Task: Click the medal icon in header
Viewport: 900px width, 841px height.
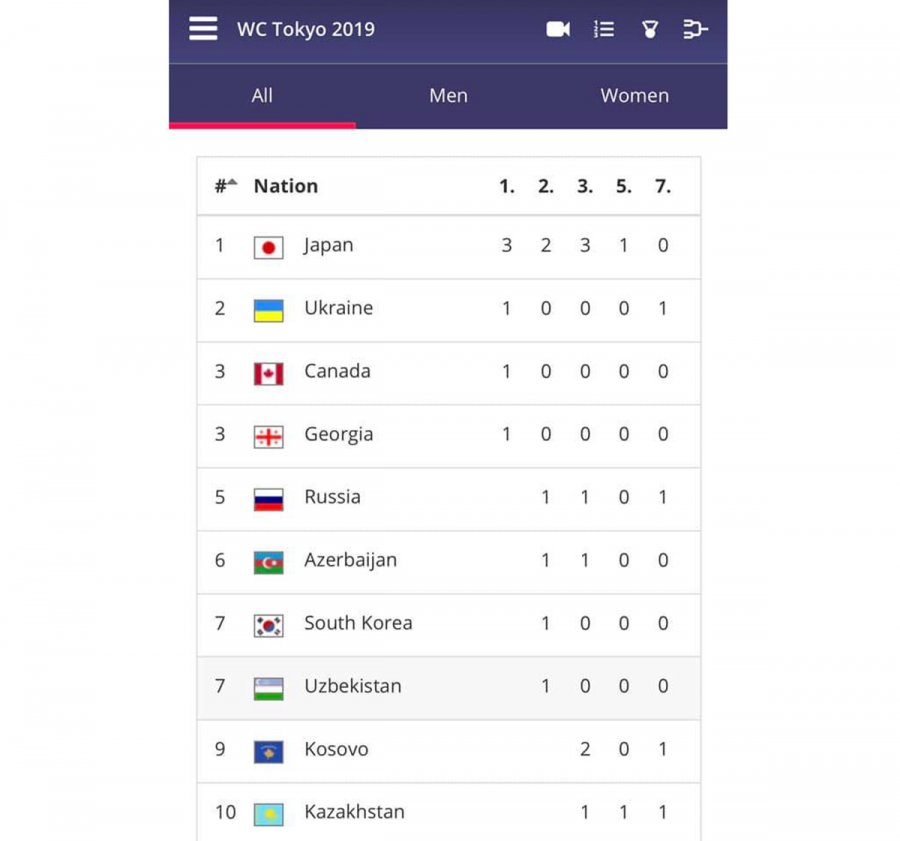Action: tap(650, 29)
